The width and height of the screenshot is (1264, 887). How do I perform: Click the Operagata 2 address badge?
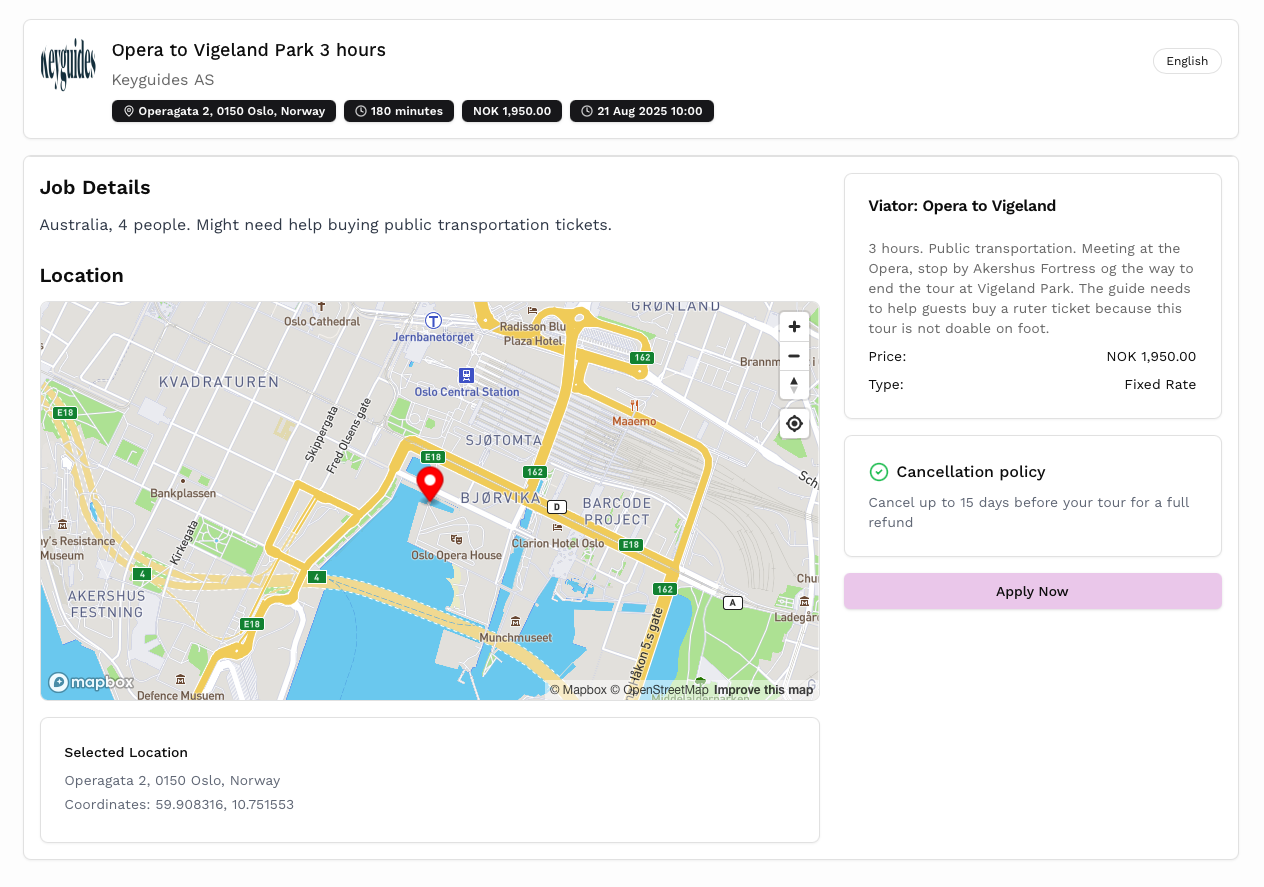pos(224,111)
